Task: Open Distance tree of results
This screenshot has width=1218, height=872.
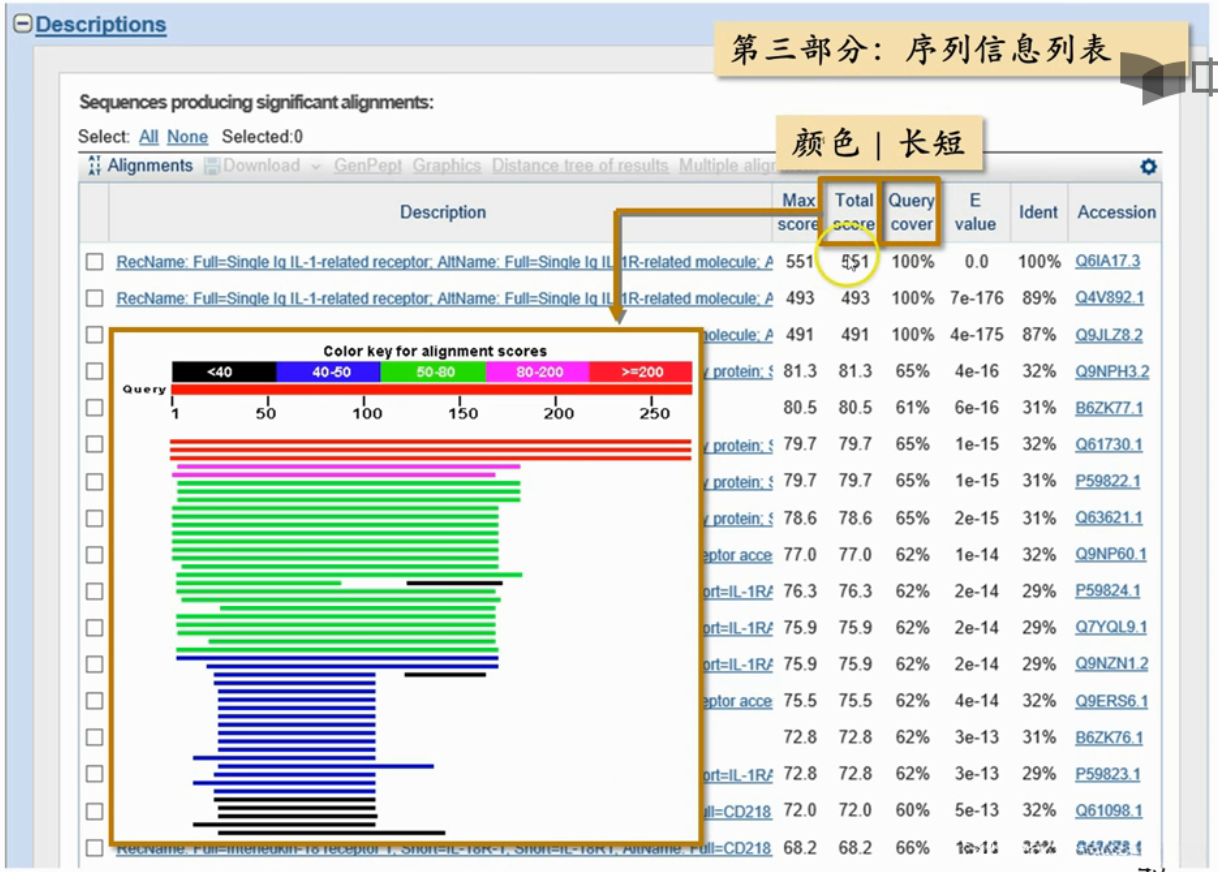Action: [579, 166]
